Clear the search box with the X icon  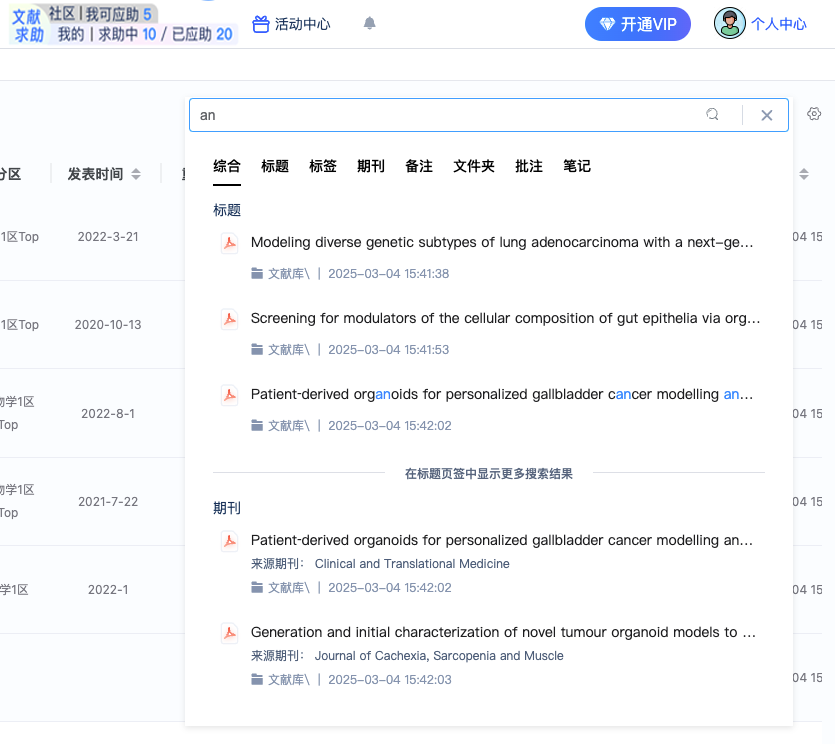[766, 115]
